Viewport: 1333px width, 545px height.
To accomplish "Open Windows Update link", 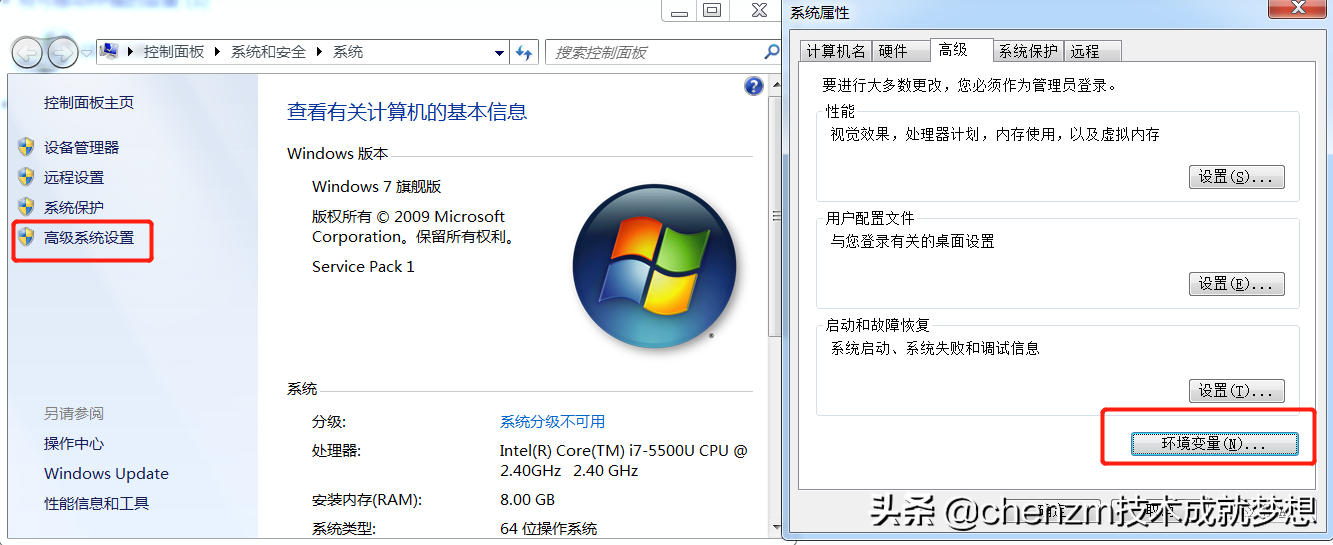I will pyautogui.click(x=106, y=473).
